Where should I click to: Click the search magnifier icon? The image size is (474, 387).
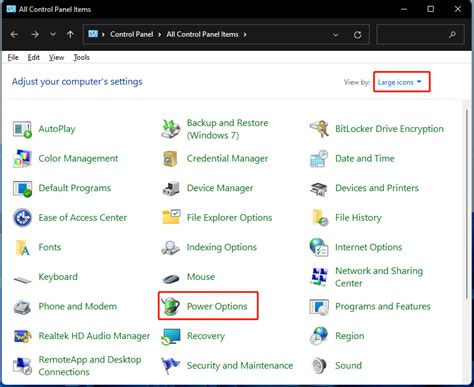pos(452,35)
